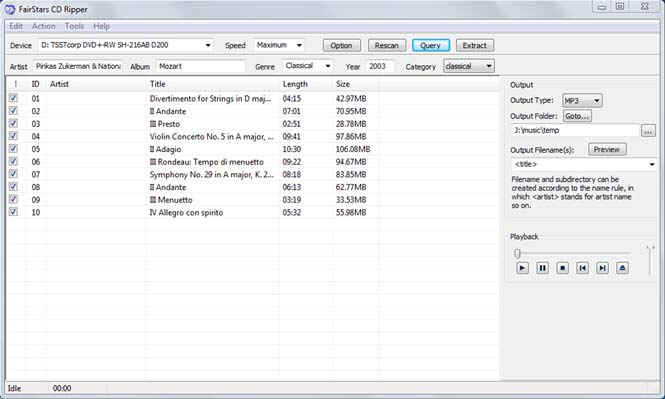The height and width of the screenshot is (399, 665).
Task: Click the Rescan button
Action: click(x=387, y=45)
